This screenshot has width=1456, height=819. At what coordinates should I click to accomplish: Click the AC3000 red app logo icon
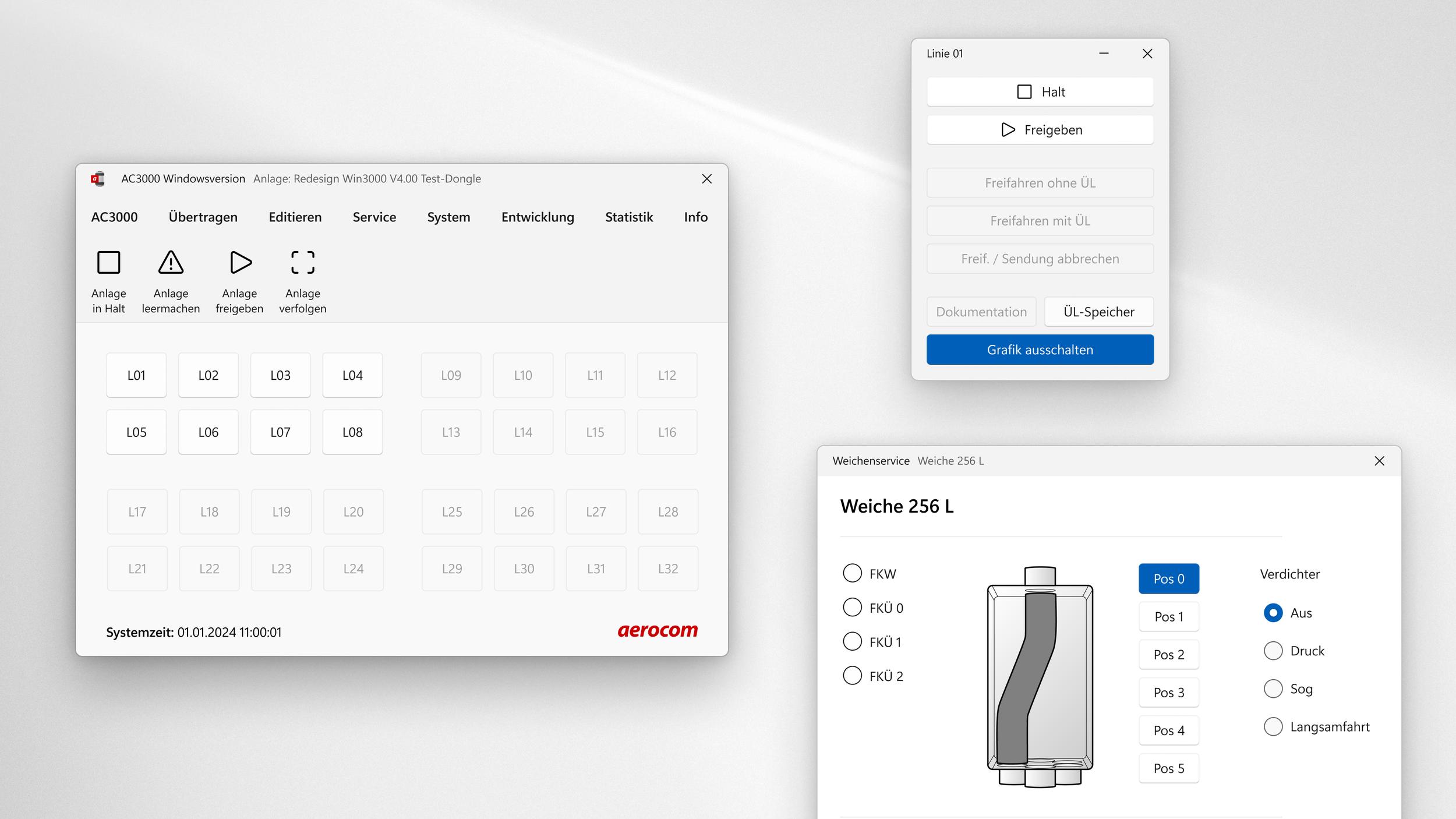click(x=98, y=179)
